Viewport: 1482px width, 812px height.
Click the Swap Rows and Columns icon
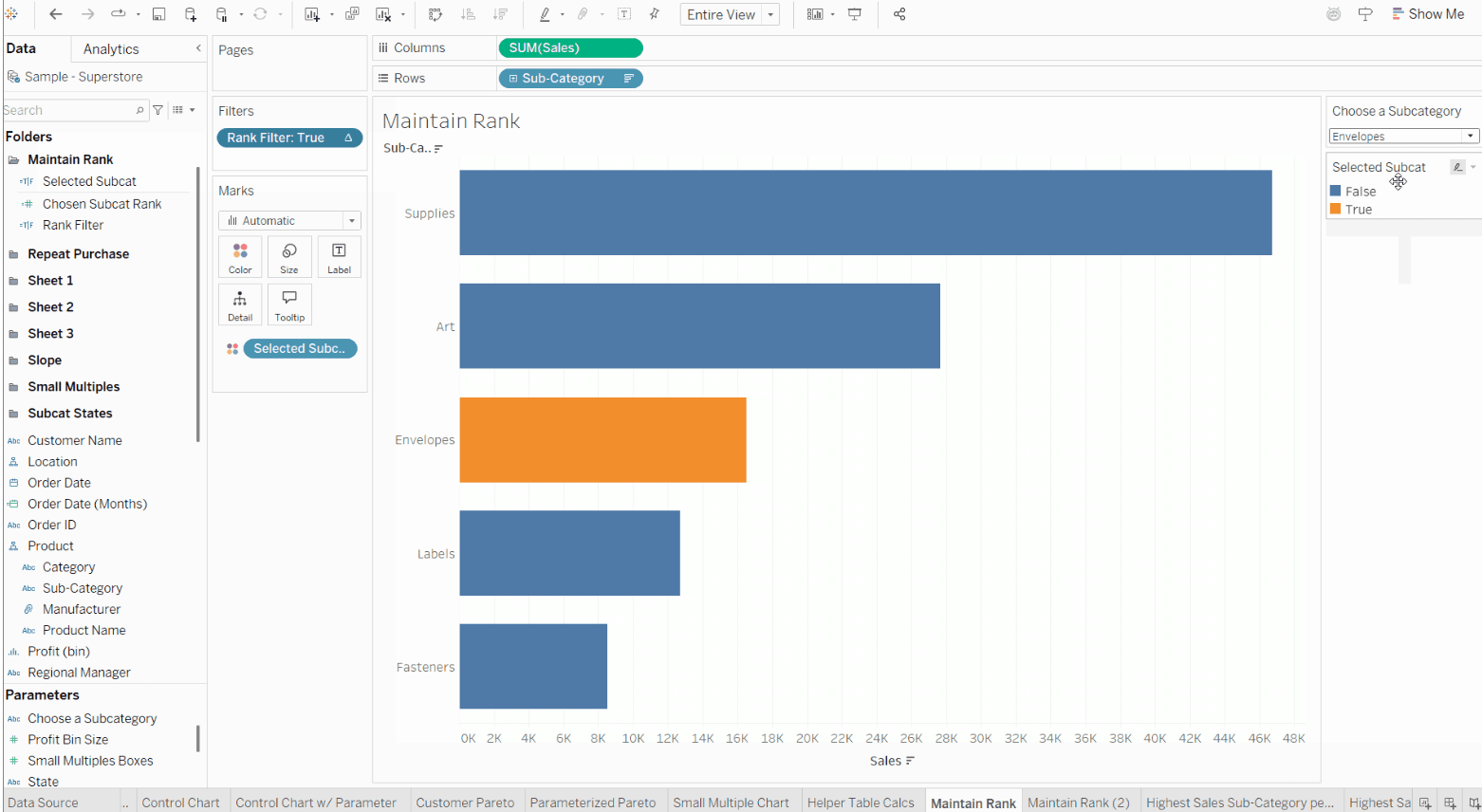coord(435,14)
